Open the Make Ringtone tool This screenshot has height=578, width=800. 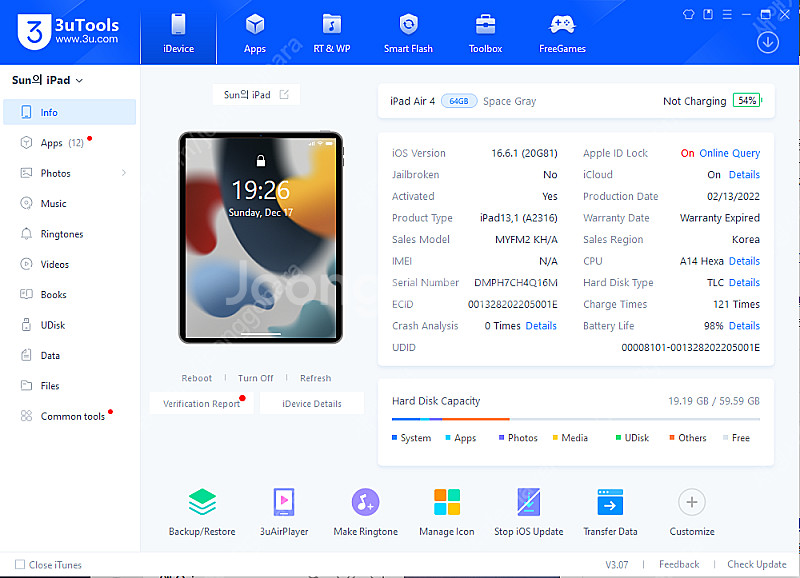365,512
